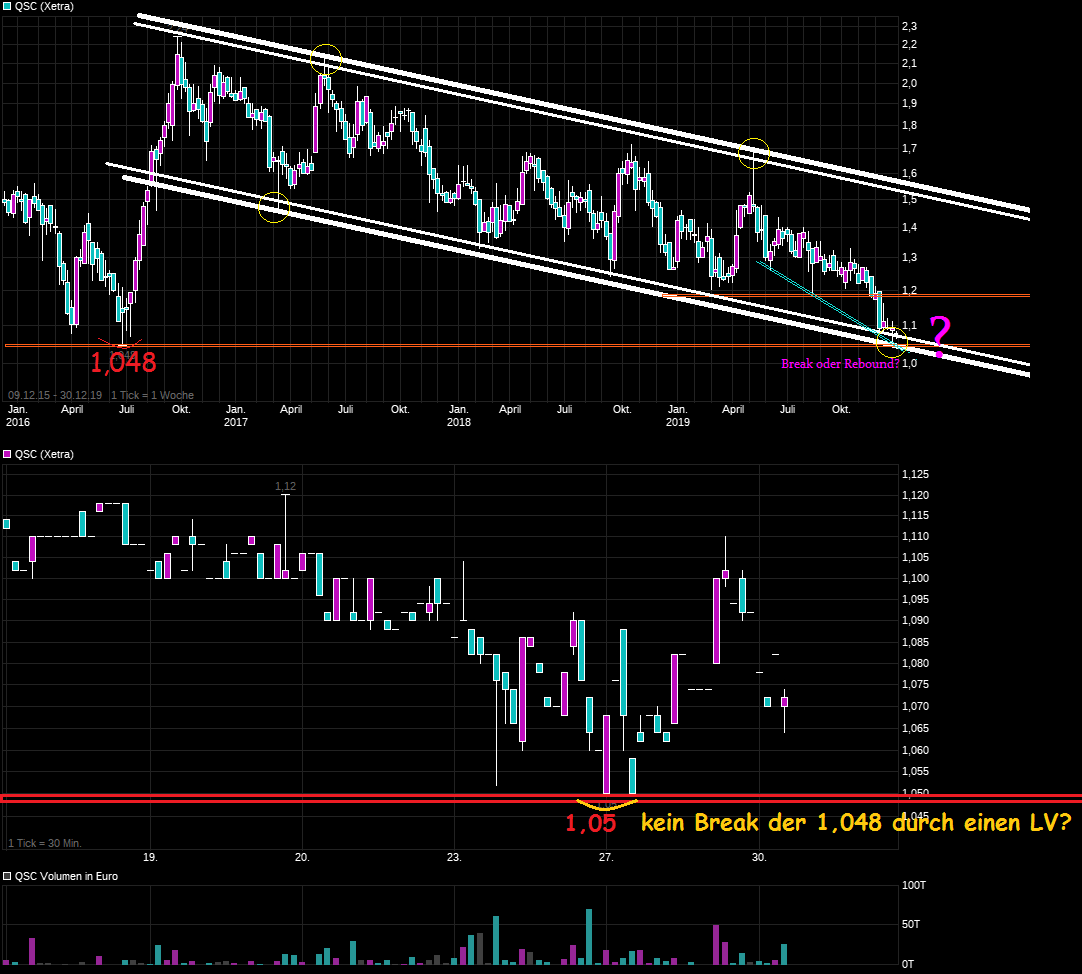Toggle visibility of the intraday QSC series square

click(x=7, y=454)
